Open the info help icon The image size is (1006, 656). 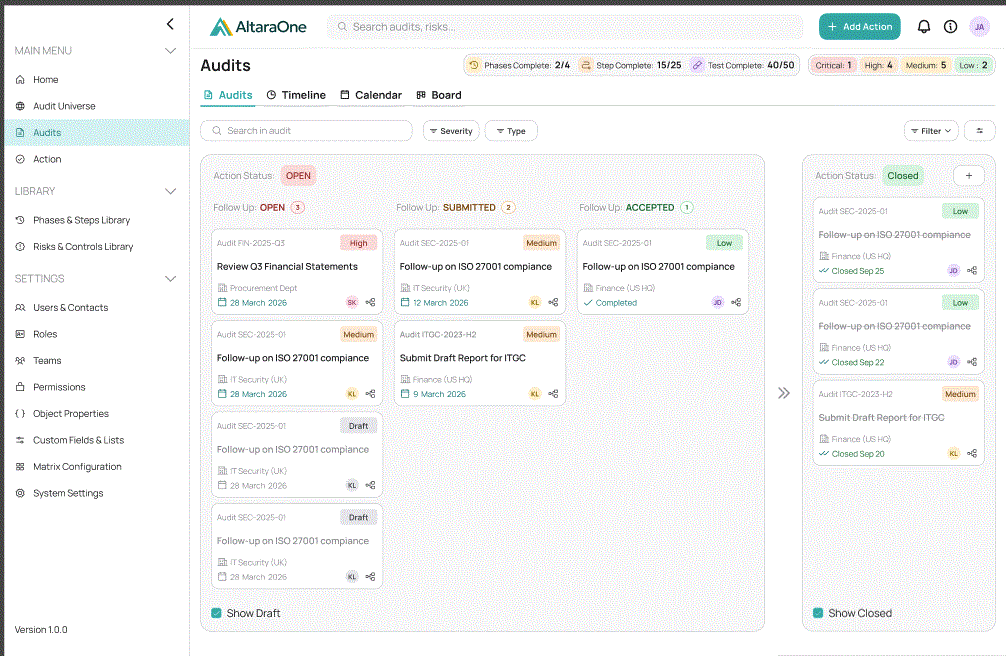(x=950, y=26)
